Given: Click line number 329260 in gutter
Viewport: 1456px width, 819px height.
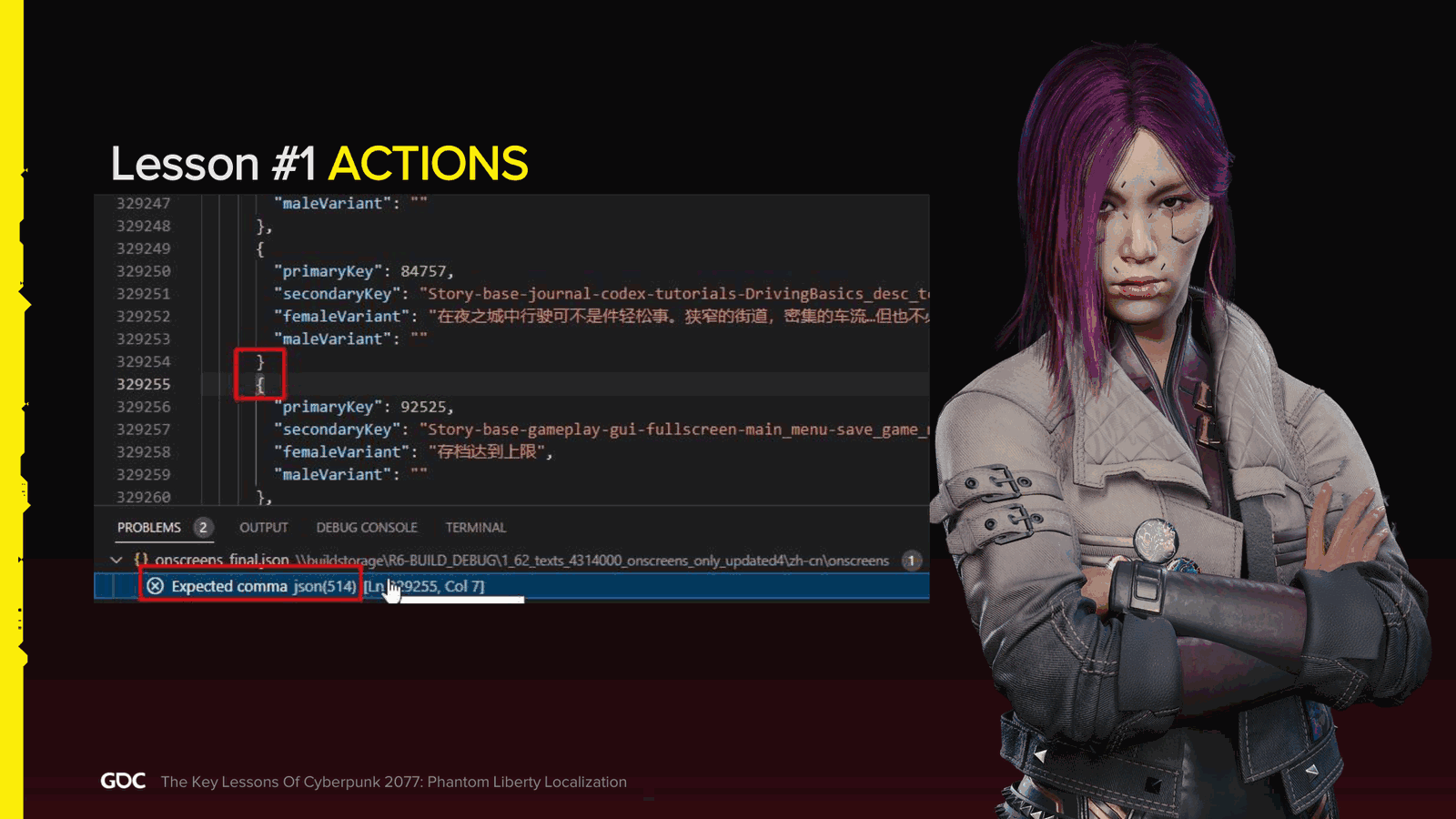Looking at the screenshot, I should pos(143,497).
